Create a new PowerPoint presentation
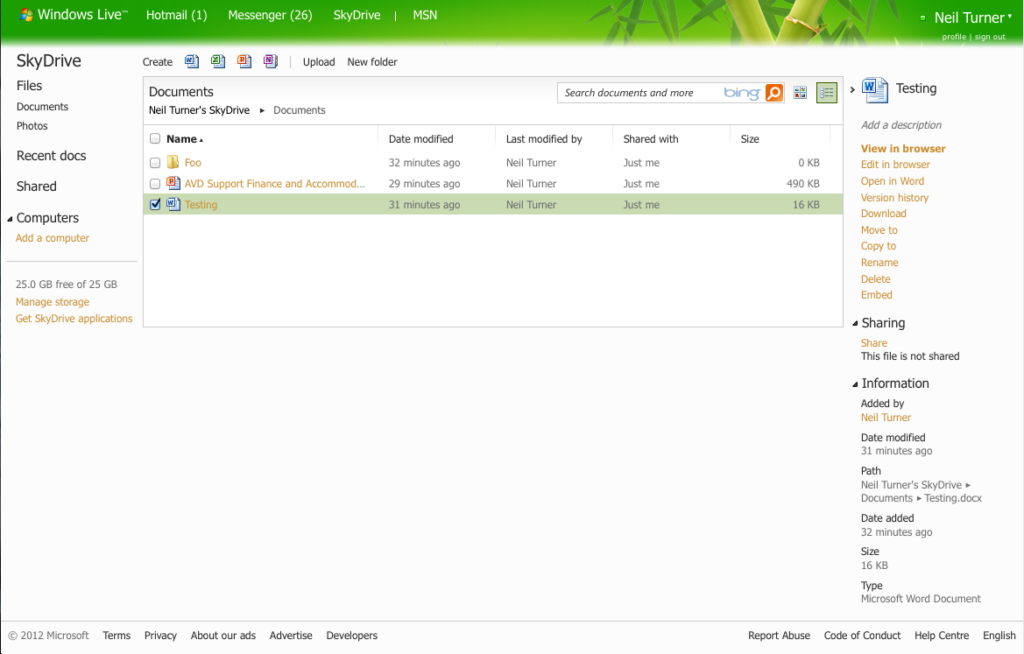 click(x=244, y=61)
